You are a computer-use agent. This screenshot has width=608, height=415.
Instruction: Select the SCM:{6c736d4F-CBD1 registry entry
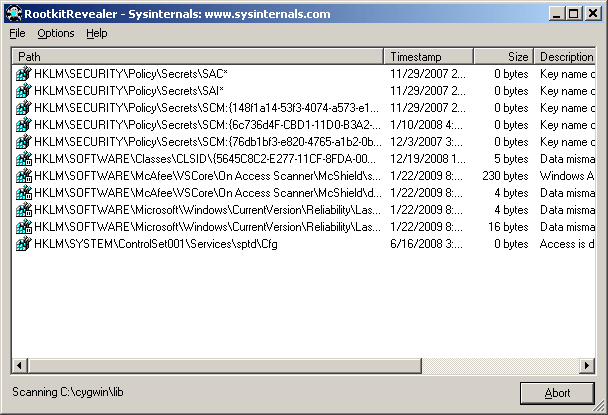pyautogui.click(x=304, y=124)
